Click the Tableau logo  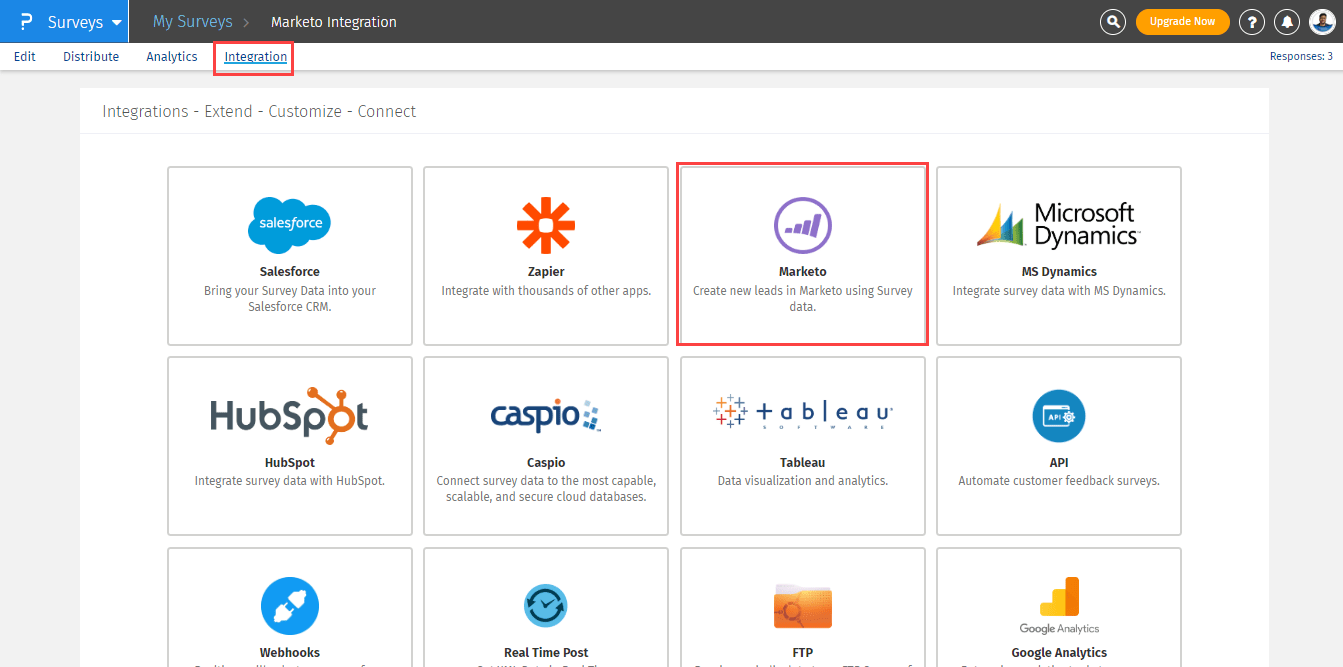click(x=803, y=412)
